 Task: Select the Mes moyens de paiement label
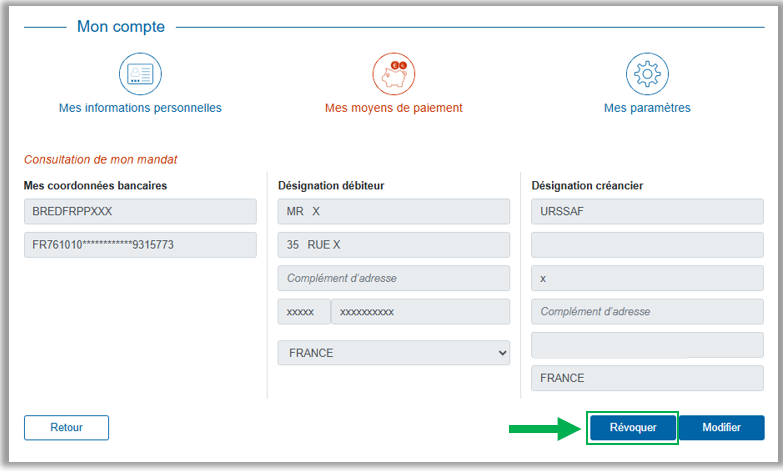point(393,108)
